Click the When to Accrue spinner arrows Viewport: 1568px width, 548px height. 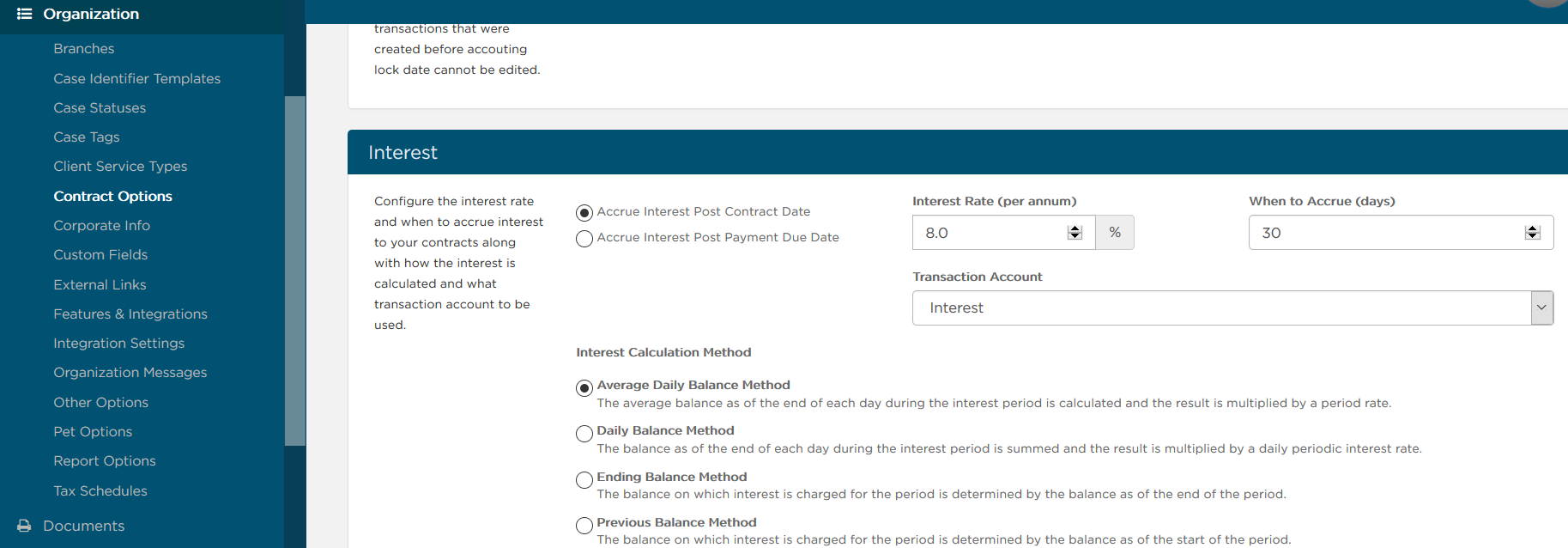coord(1533,233)
